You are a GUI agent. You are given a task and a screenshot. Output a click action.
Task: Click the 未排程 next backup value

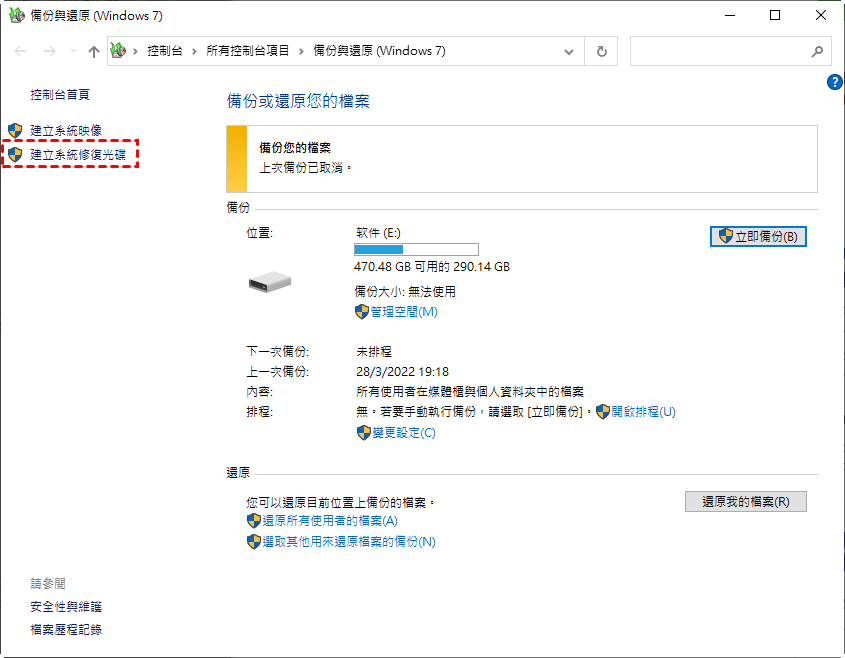tap(374, 352)
